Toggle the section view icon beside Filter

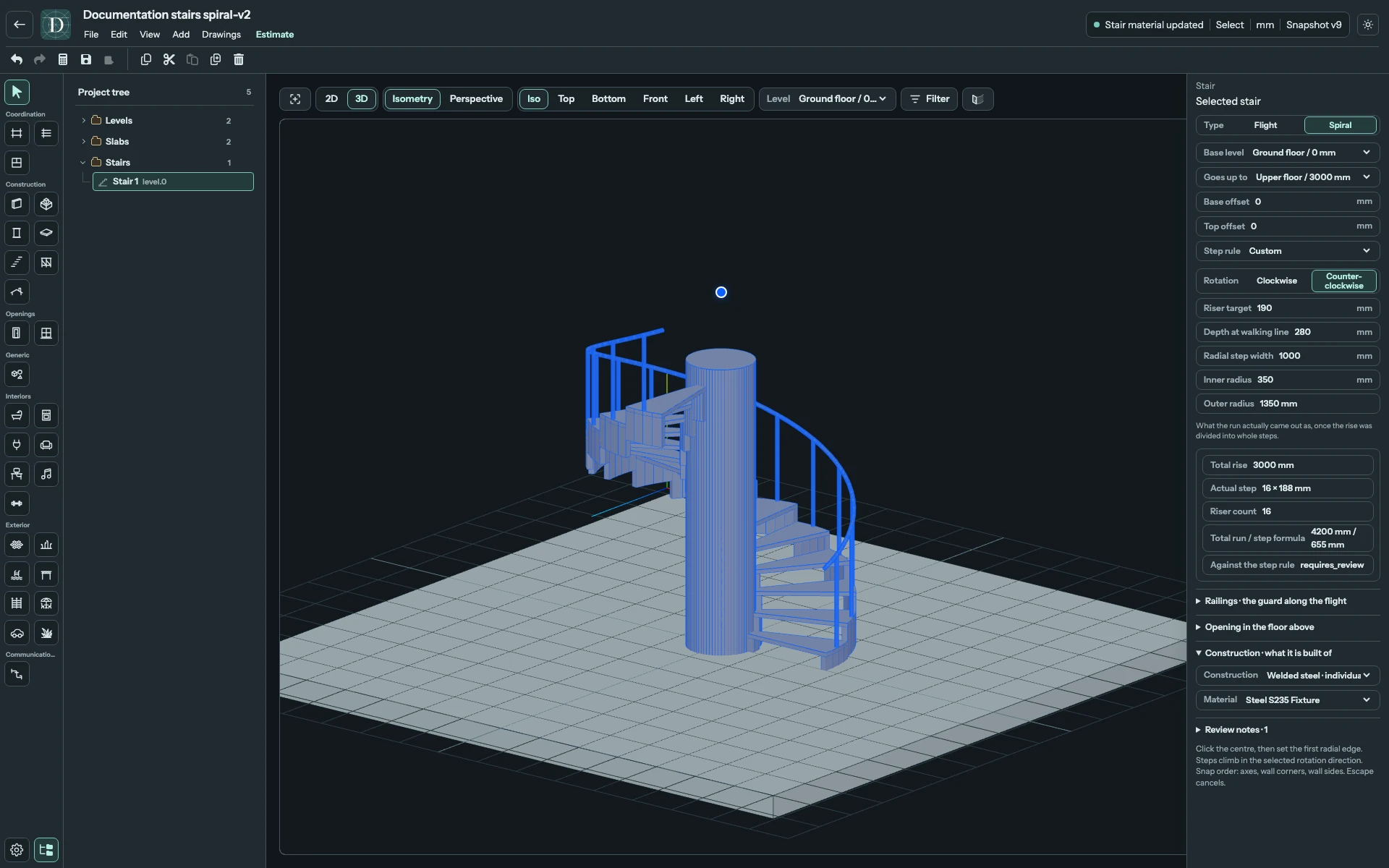point(977,99)
